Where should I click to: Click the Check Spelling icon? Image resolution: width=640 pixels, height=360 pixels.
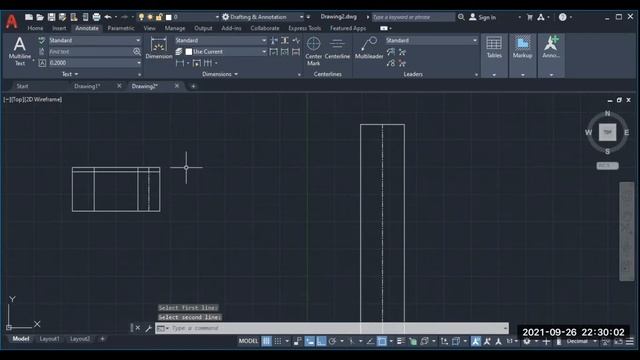pyautogui.click(x=42, y=40)
